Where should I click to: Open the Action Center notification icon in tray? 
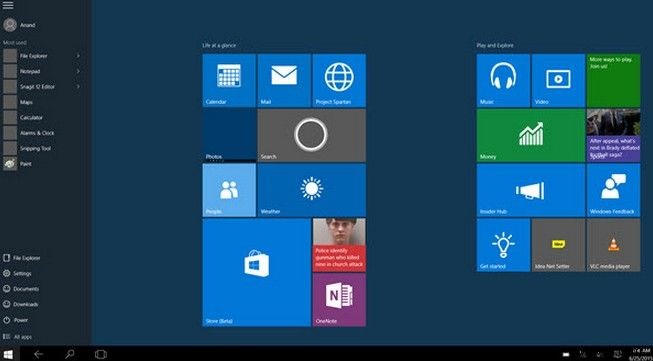tap(618, 354)
